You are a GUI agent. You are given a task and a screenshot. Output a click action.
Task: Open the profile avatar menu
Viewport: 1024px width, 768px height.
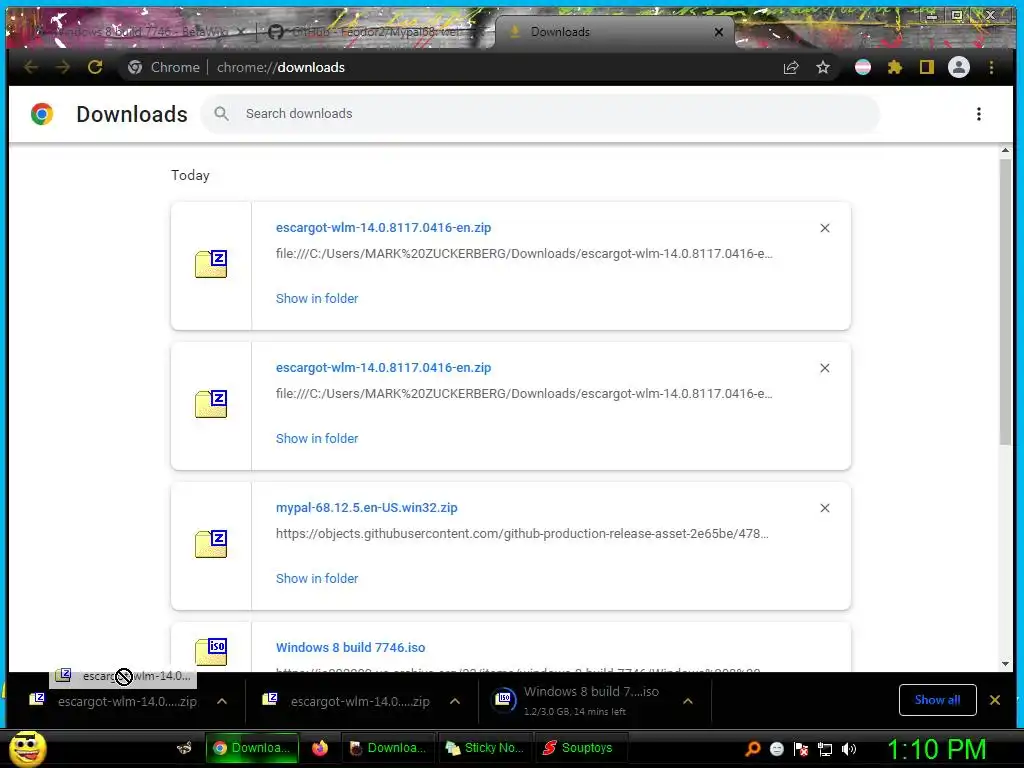[x=959, y=67]
